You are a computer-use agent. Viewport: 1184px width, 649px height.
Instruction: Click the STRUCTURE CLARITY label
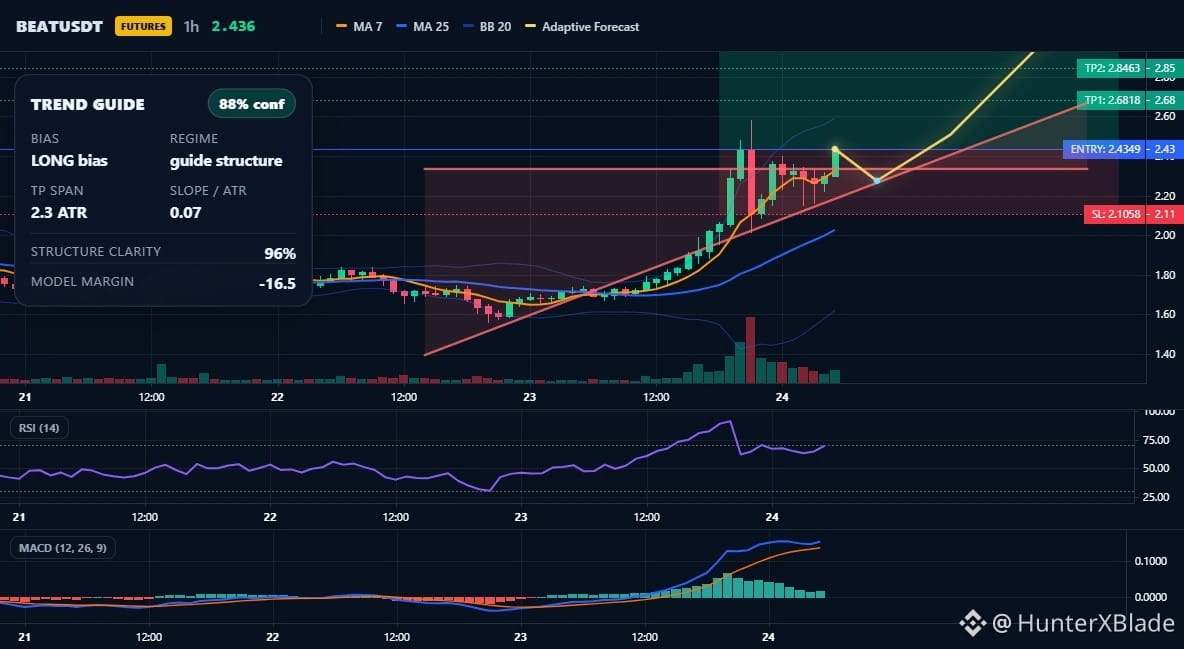[96, 252]
